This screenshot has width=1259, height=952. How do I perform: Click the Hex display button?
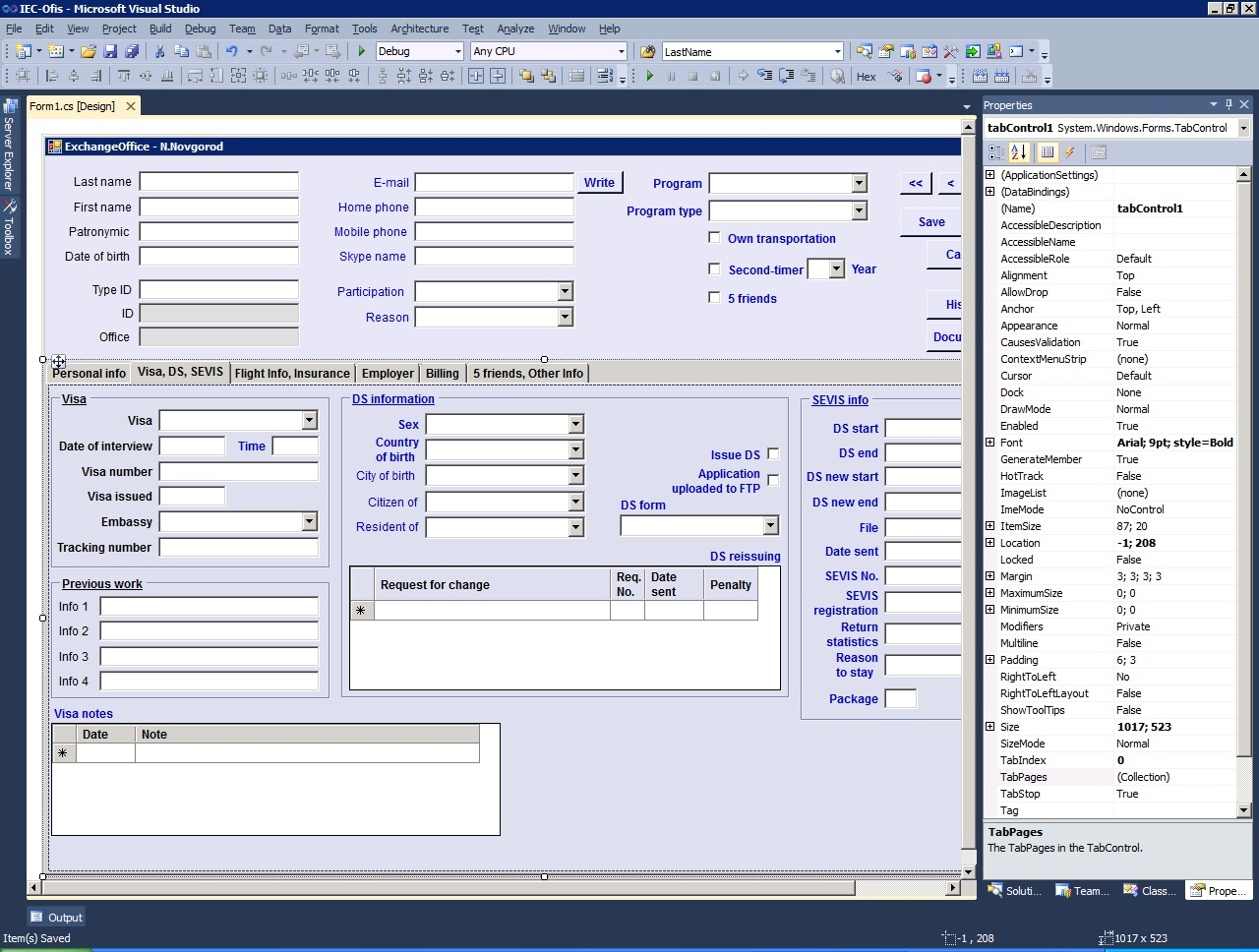(x=867, y=76)
